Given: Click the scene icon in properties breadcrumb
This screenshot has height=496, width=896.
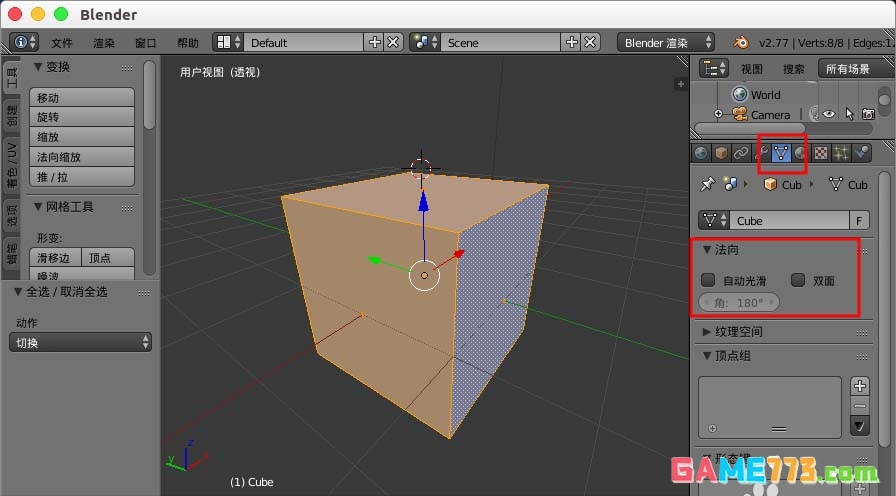Looking at the screenshot, I should coord(730,184).
